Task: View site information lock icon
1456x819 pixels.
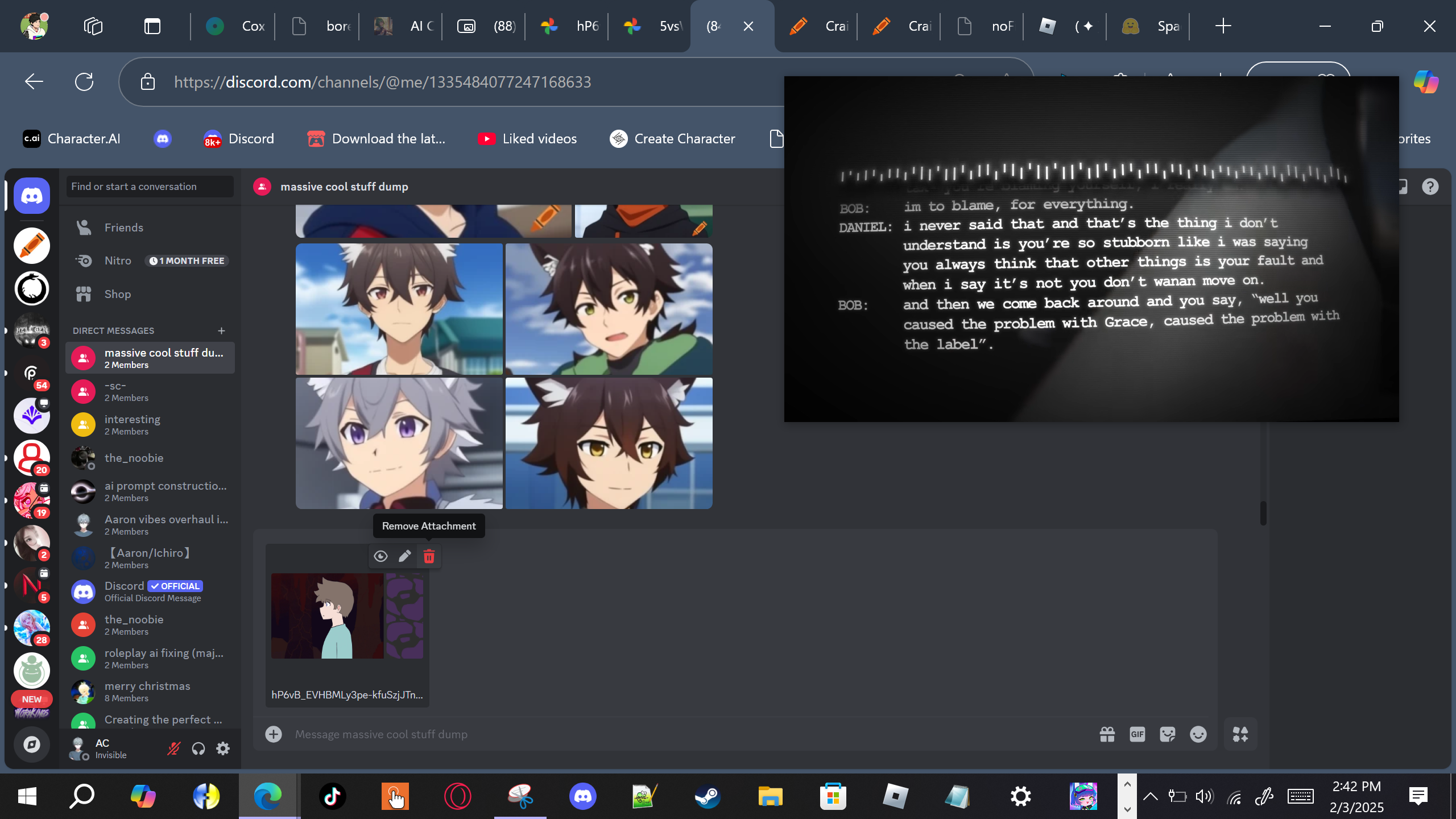Action: (148, 82)
